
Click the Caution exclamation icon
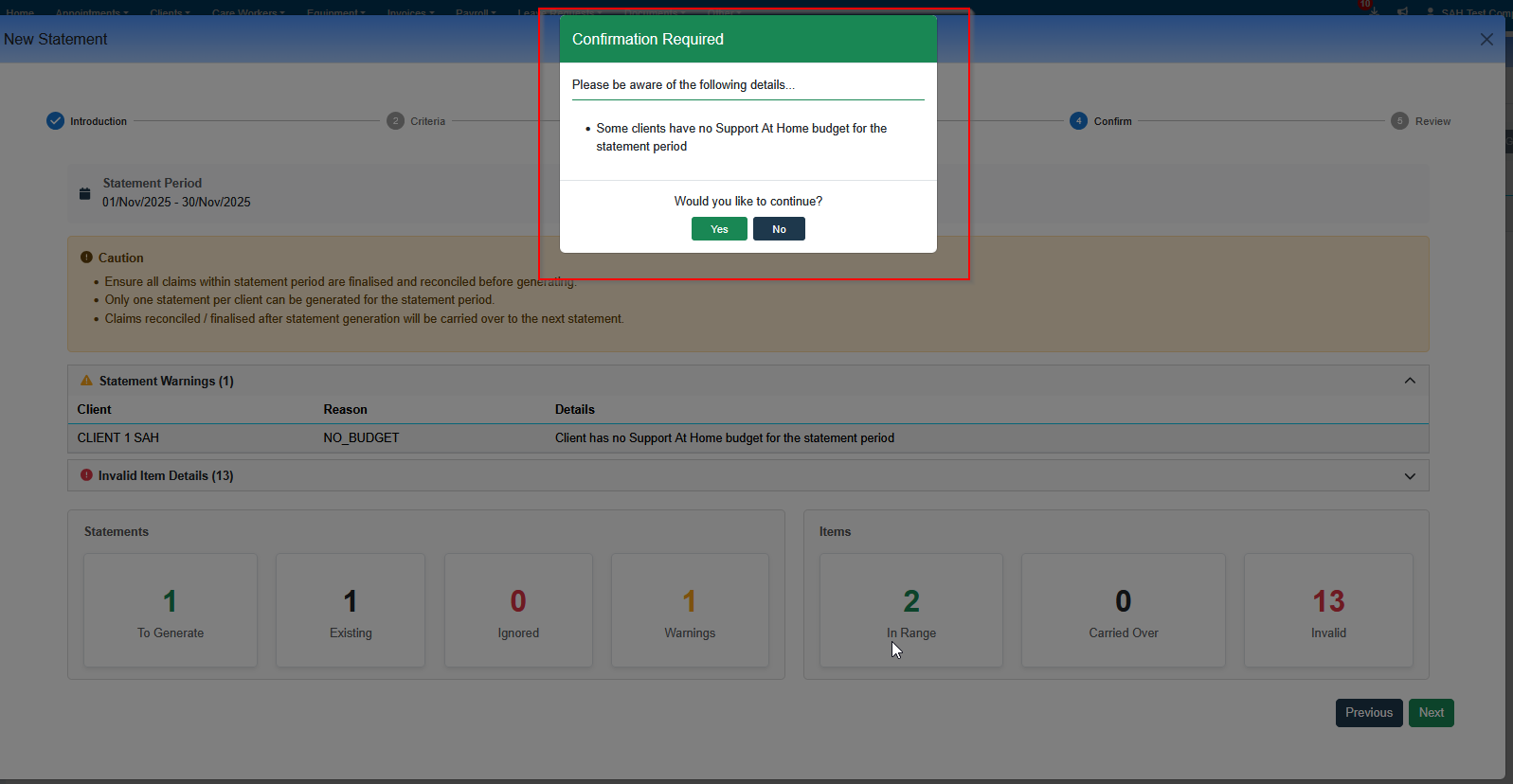(87, 258)
